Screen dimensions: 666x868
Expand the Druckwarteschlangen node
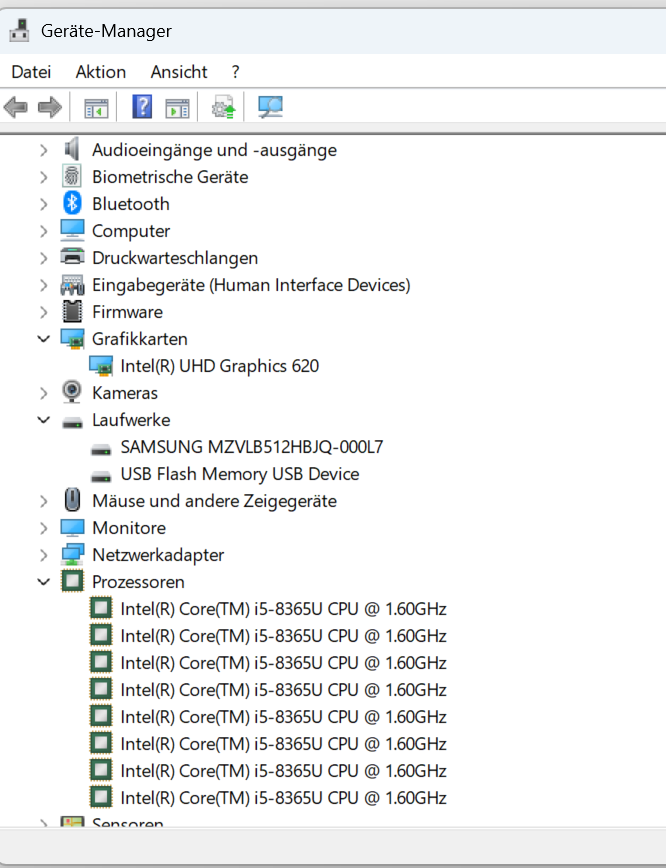coord(44,258)
